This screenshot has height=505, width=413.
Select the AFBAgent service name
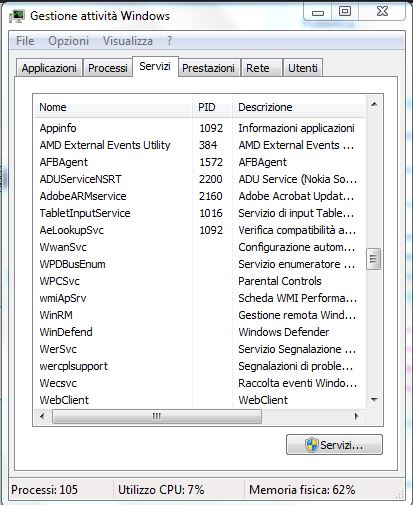point(64,162)
